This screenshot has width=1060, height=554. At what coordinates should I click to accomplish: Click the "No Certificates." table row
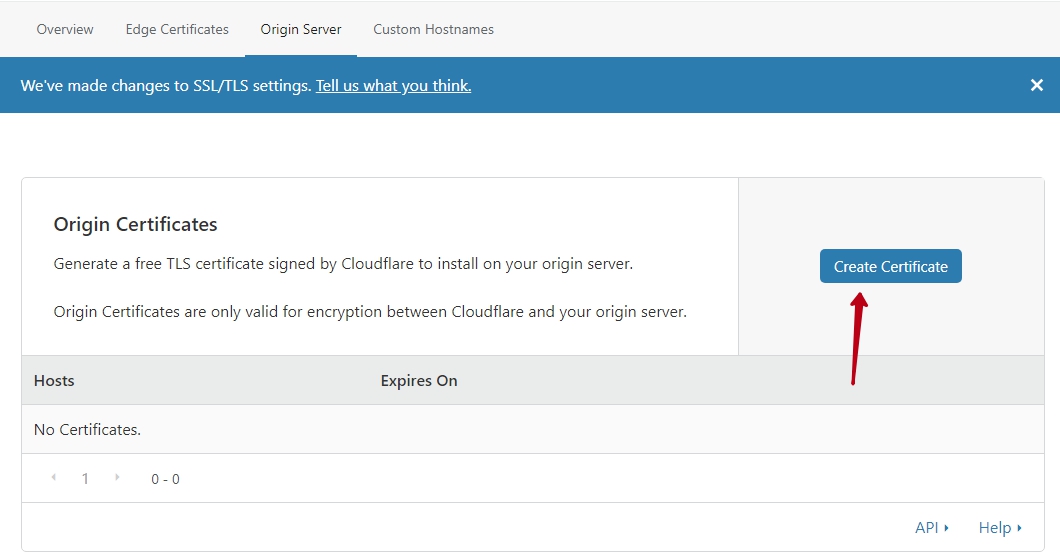pyautogui.click(x=88, y=429)
